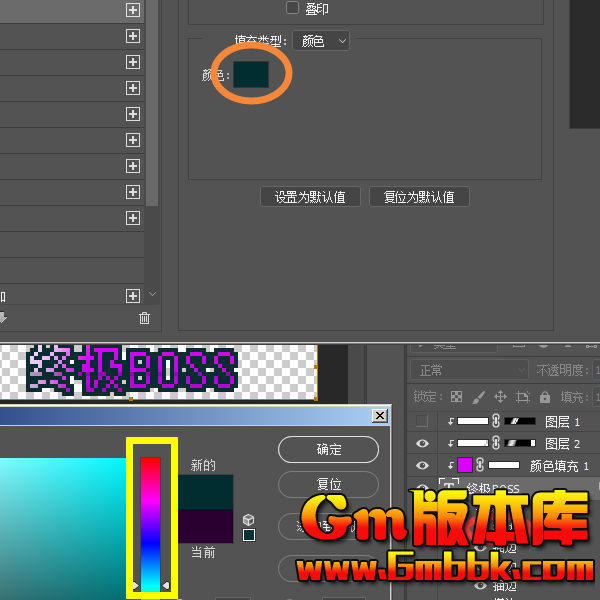Click the hue spectrum slider bar
The height and width of the screenshot is (600, 600).
[151, 520]
